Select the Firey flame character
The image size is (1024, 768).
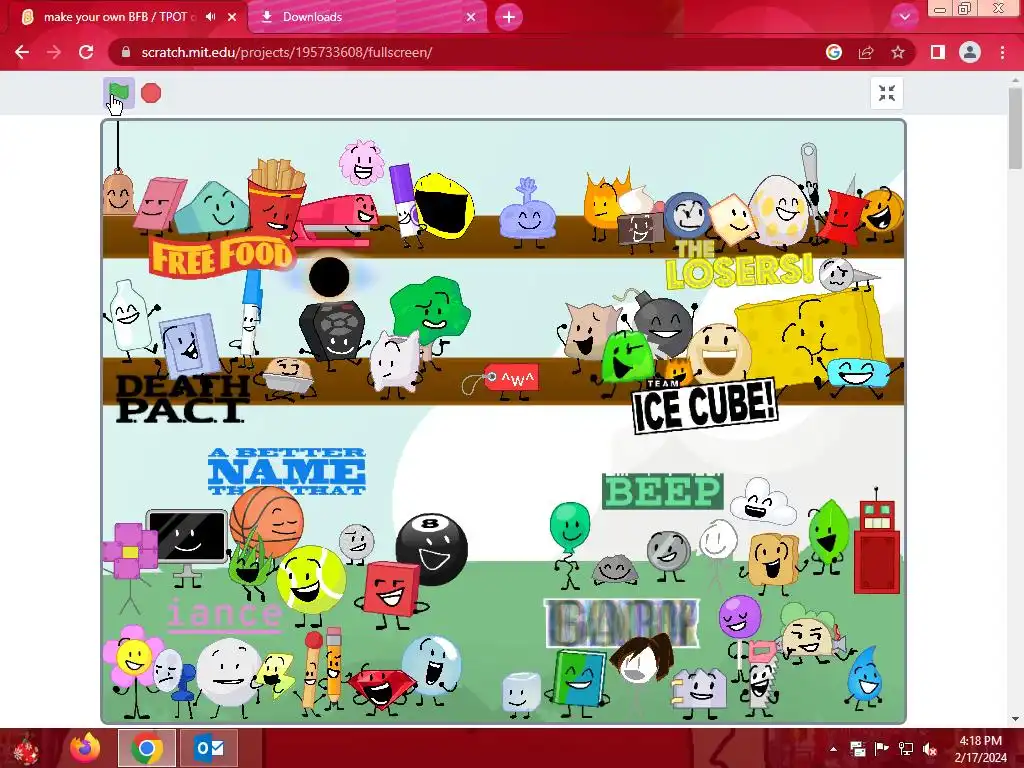(602, 199)
